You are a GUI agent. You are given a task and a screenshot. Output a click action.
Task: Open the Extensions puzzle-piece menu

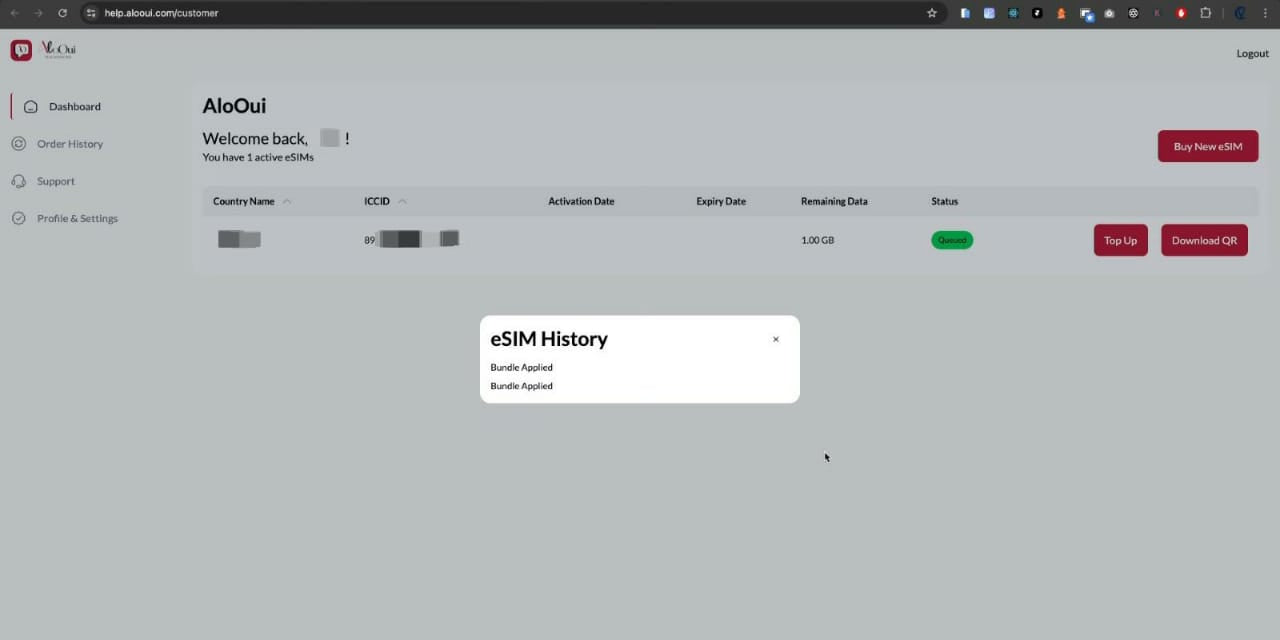pos(1205,13)
